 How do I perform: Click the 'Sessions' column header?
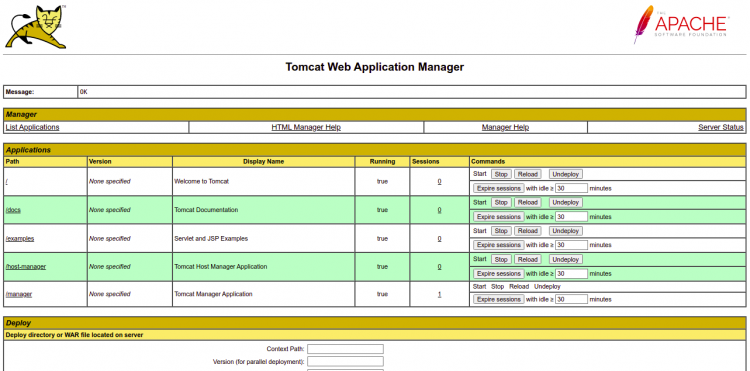(x=426, y=162)
